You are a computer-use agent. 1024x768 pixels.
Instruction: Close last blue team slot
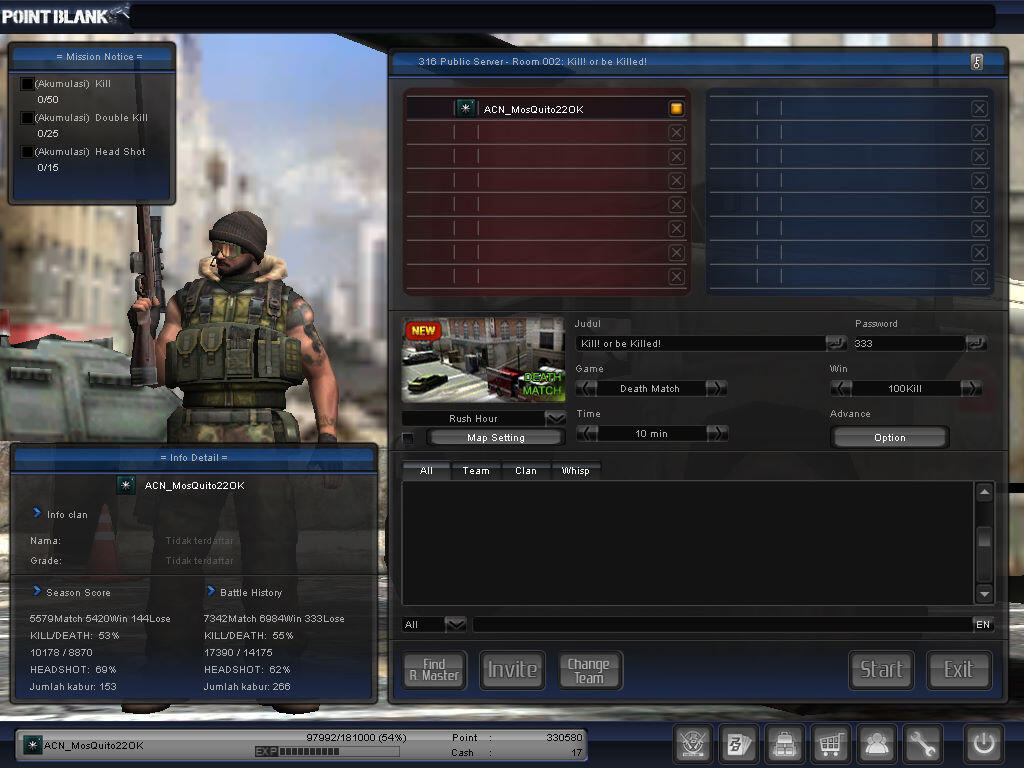(979, 277)
